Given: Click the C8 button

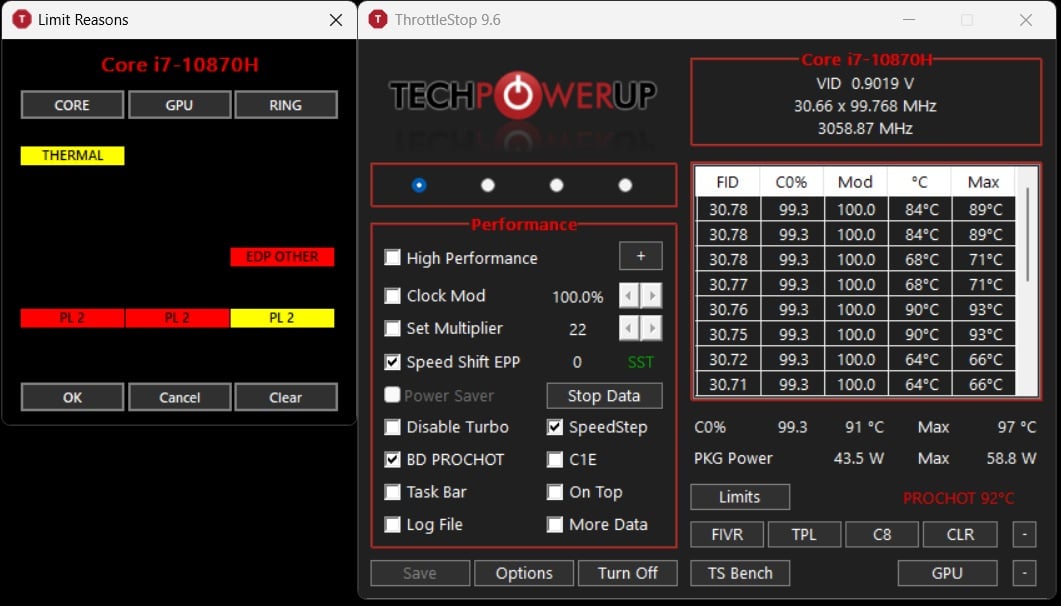Looking at the screenshot, I should point(882,534).
